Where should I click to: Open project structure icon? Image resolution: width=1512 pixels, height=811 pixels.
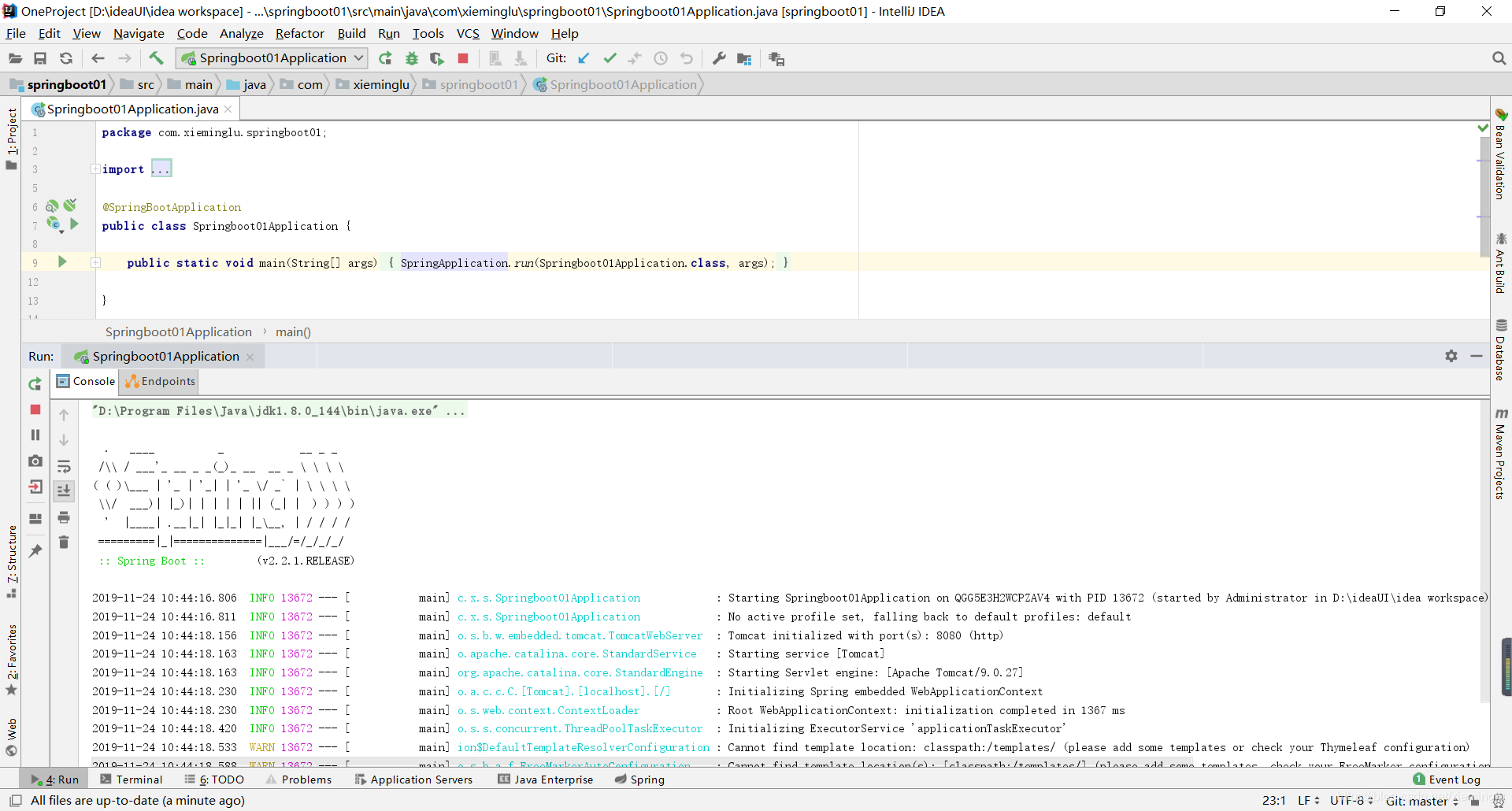[744, 58]
